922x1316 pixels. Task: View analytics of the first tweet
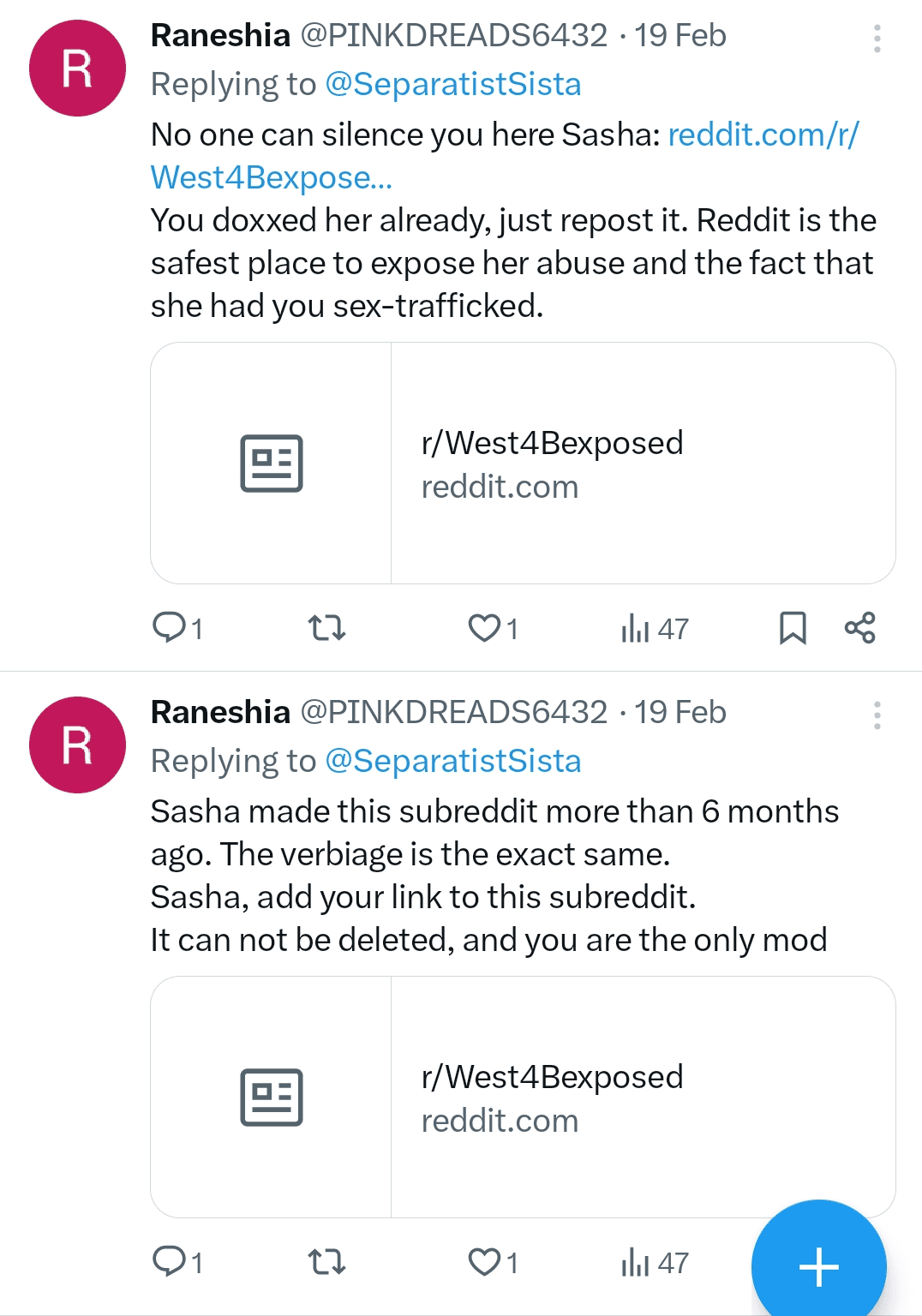click(655, 628)
